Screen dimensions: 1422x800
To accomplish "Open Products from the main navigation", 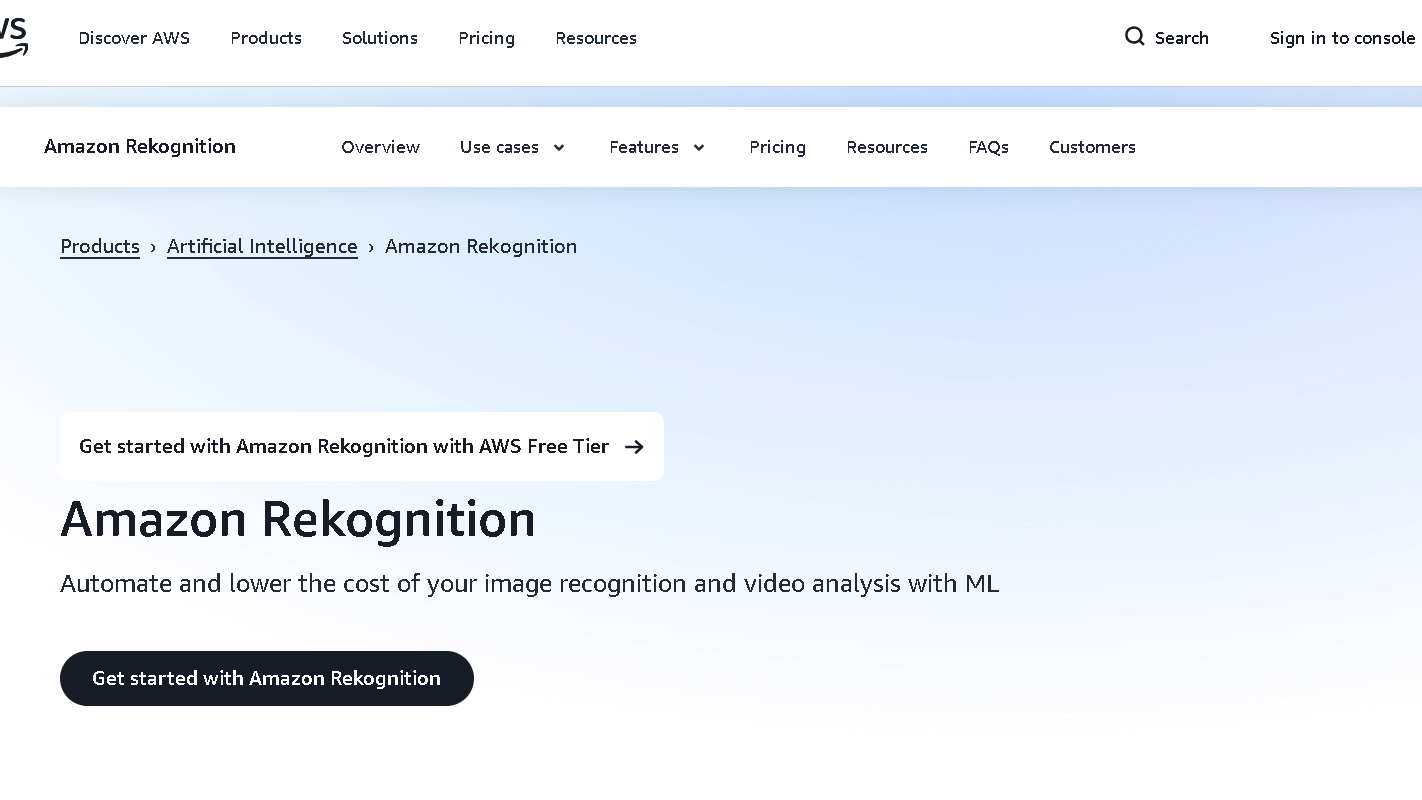I will [x=266, y=38].
